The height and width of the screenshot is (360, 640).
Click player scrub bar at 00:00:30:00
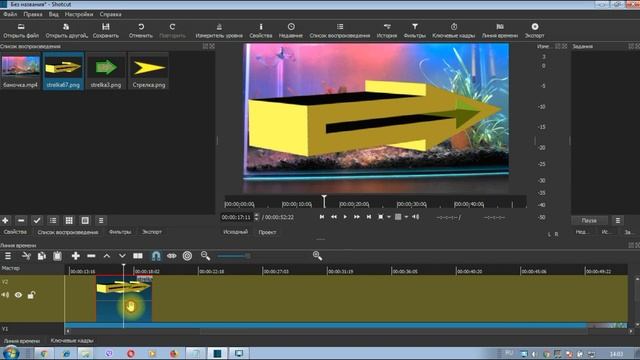pos(398,204)
